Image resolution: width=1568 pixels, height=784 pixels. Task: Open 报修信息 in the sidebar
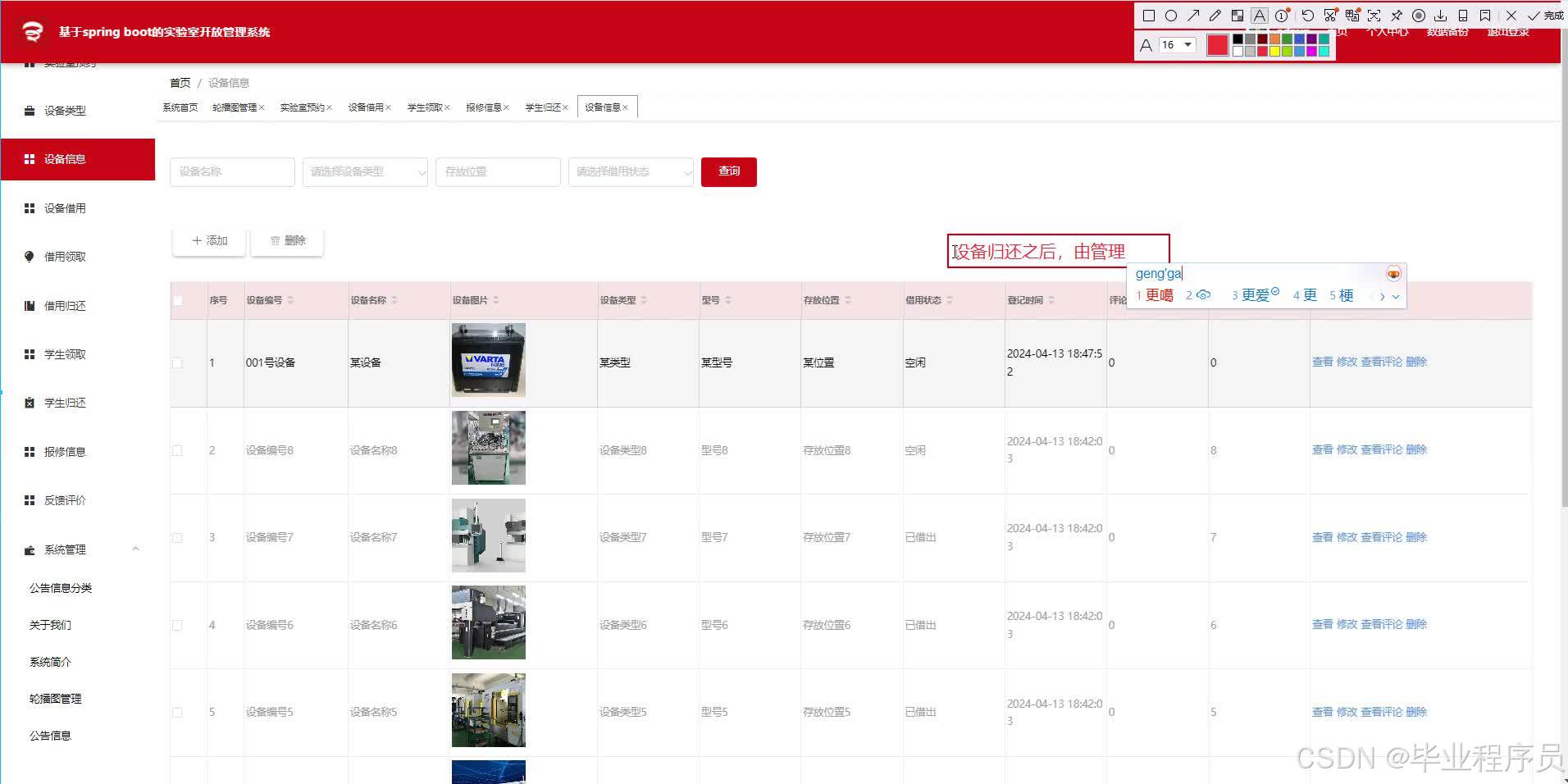[x=65, y=452]
